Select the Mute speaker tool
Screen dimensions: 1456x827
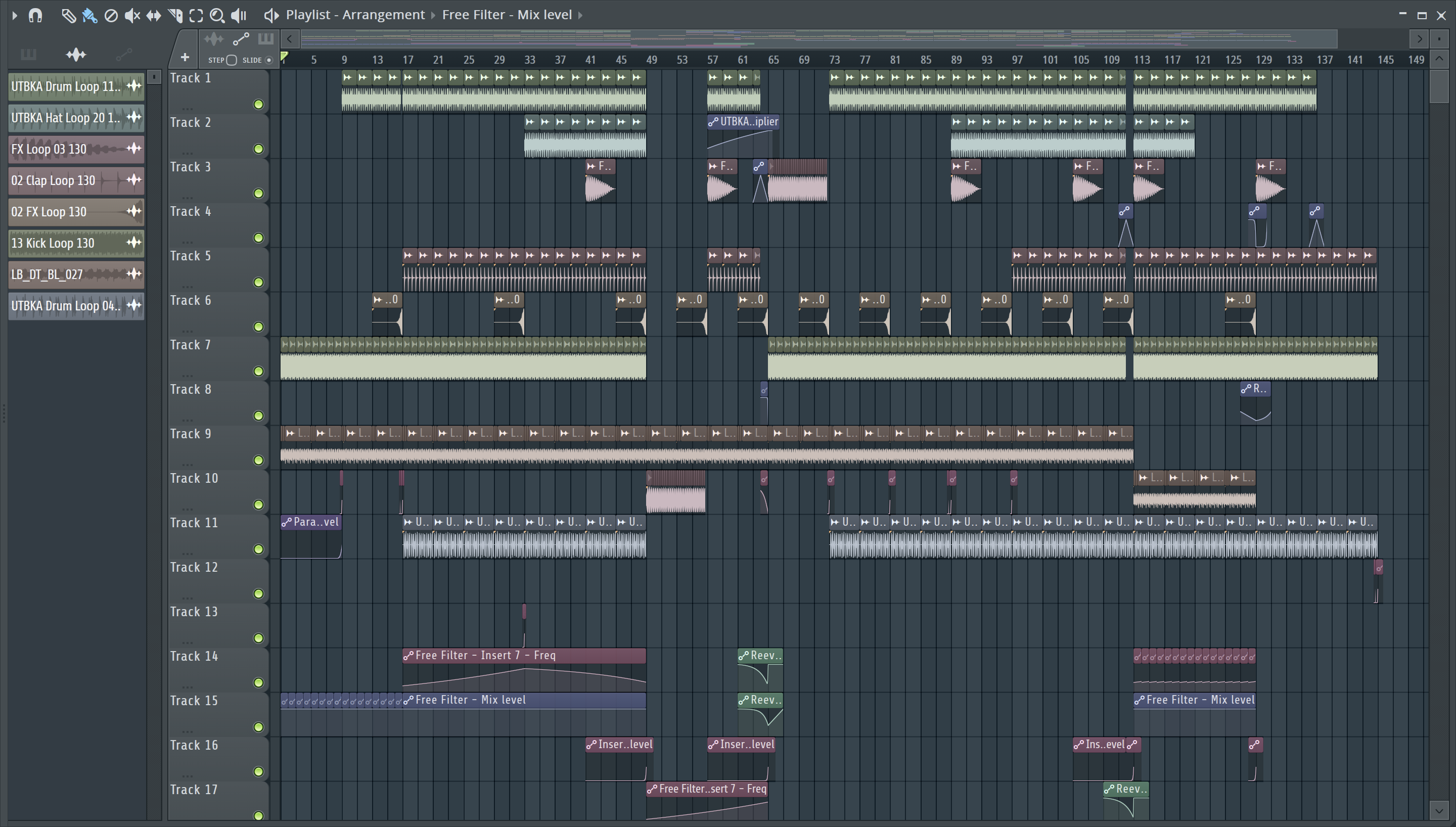[132, 15]
